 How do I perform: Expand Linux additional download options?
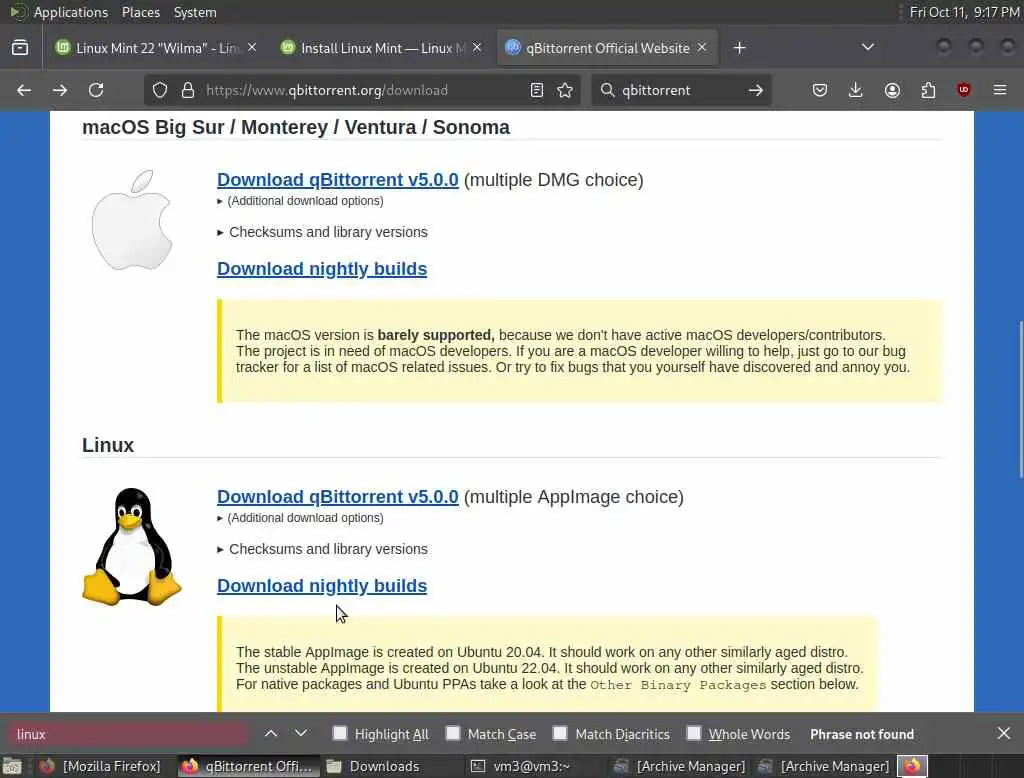pyautogui.click(x=300, y=518)
